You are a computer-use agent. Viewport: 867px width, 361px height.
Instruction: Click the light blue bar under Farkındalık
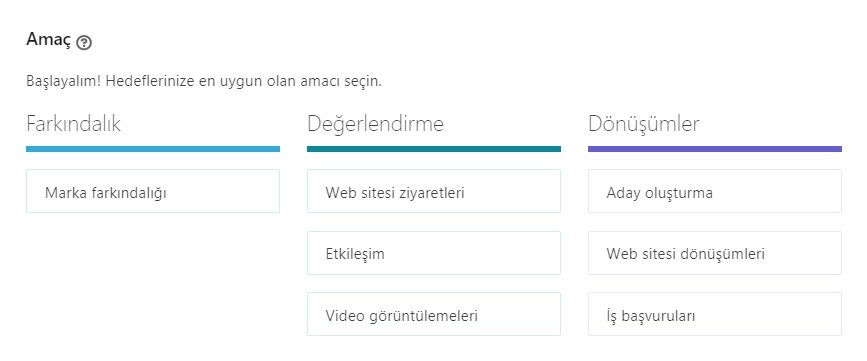tap(153, 149)
